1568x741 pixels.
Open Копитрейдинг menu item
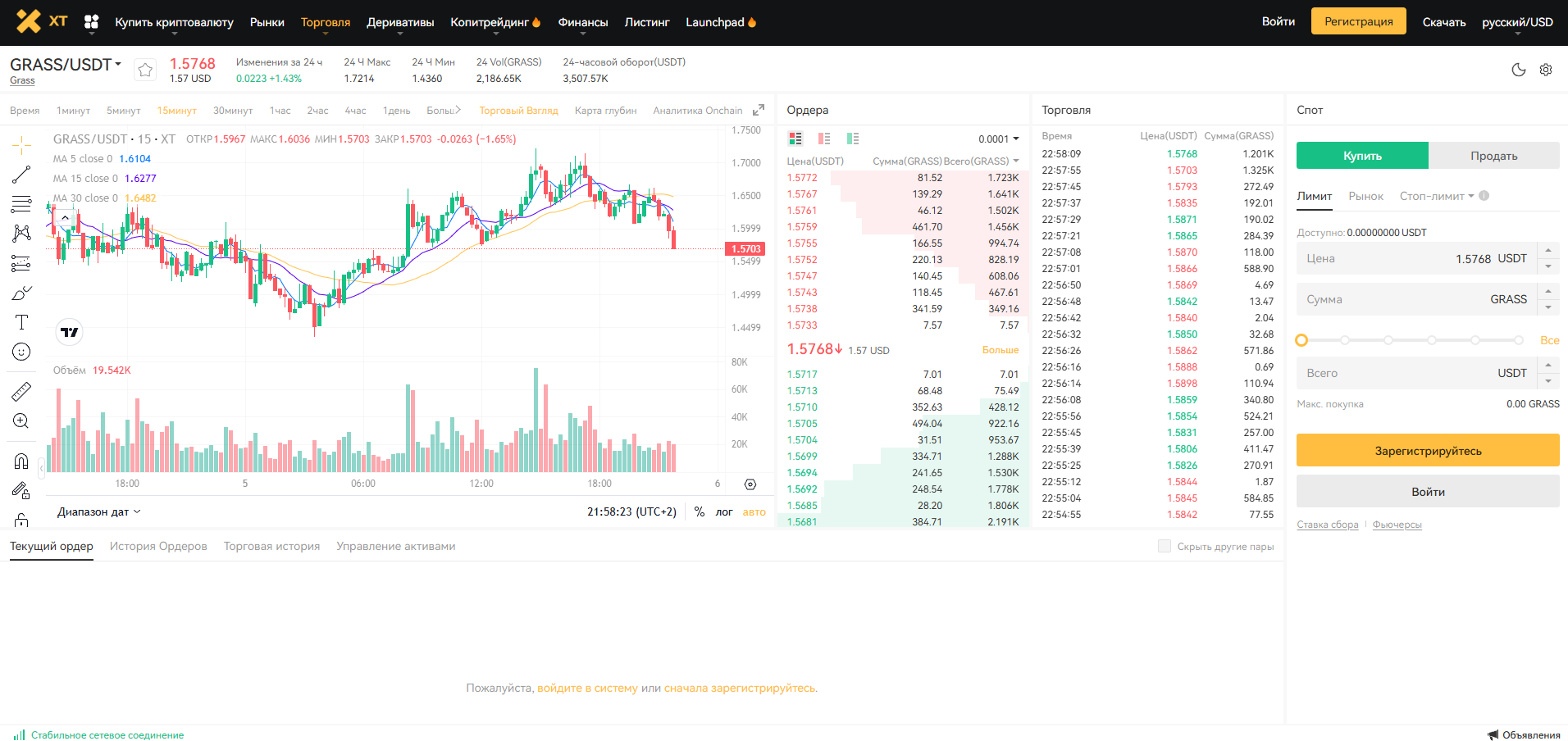point(495,22)
